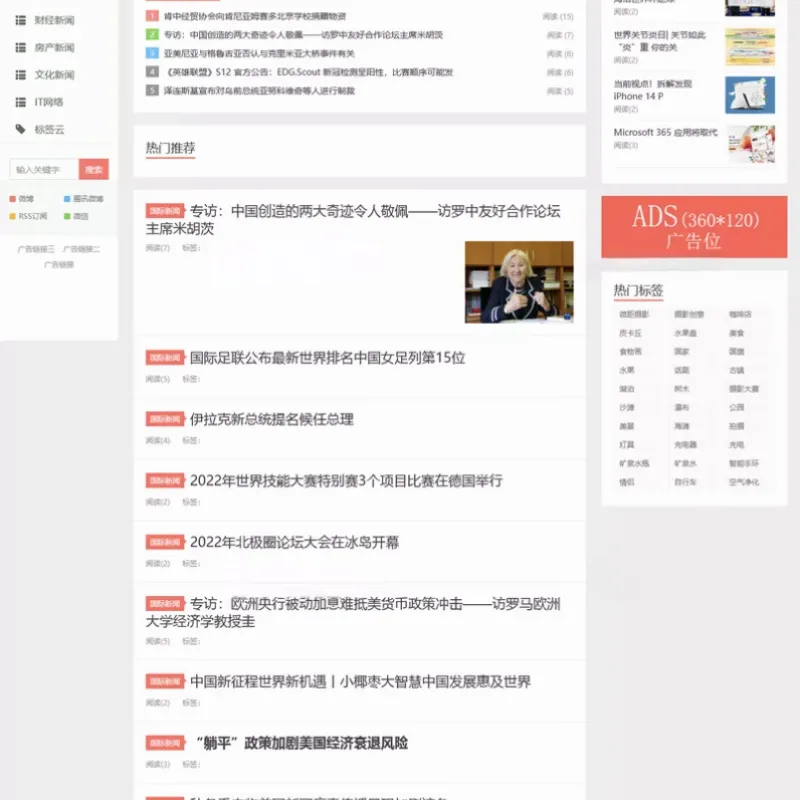Click the yellow RSS订阅 square icon
Screen dimensions: 800x800
pyautogui.click(x=13, y=216)
